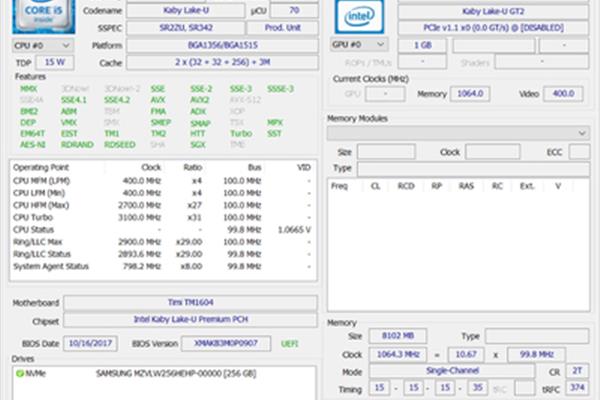Expand the Memory Modules dropdown list
600x400 pixels.
click(458, 133)
